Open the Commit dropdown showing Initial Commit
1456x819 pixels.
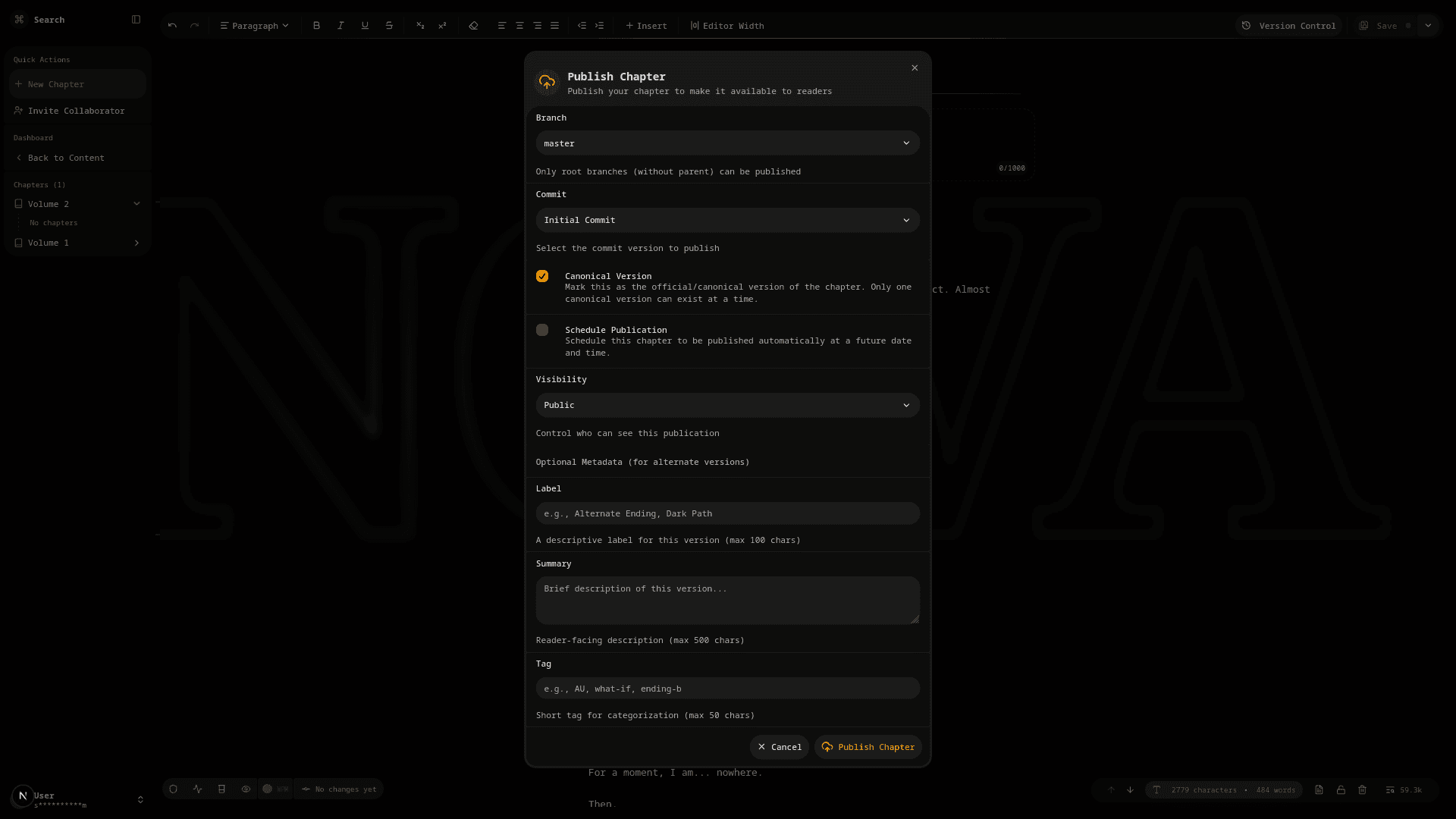point(727,220)
